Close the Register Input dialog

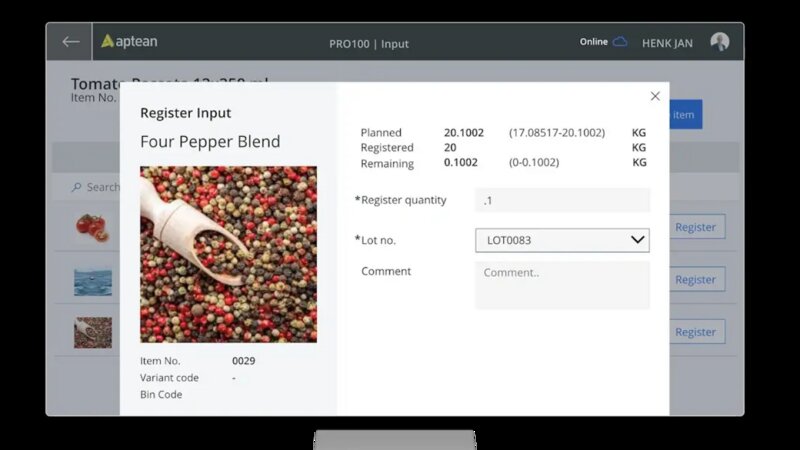click(655, 96)
